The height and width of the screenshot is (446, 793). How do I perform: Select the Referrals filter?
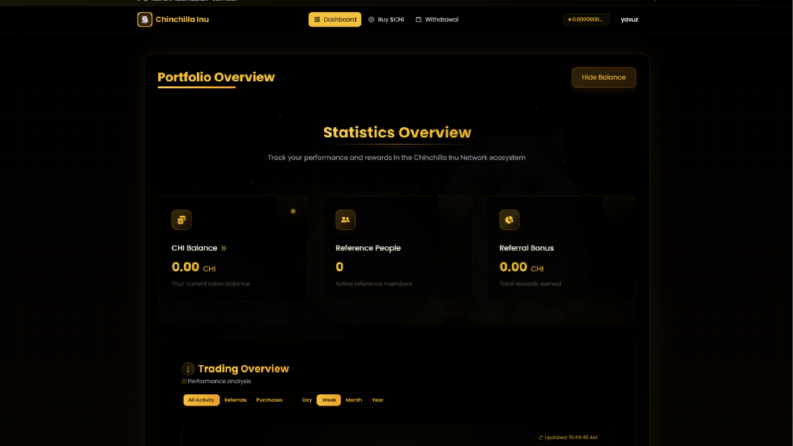pos(235,400)
